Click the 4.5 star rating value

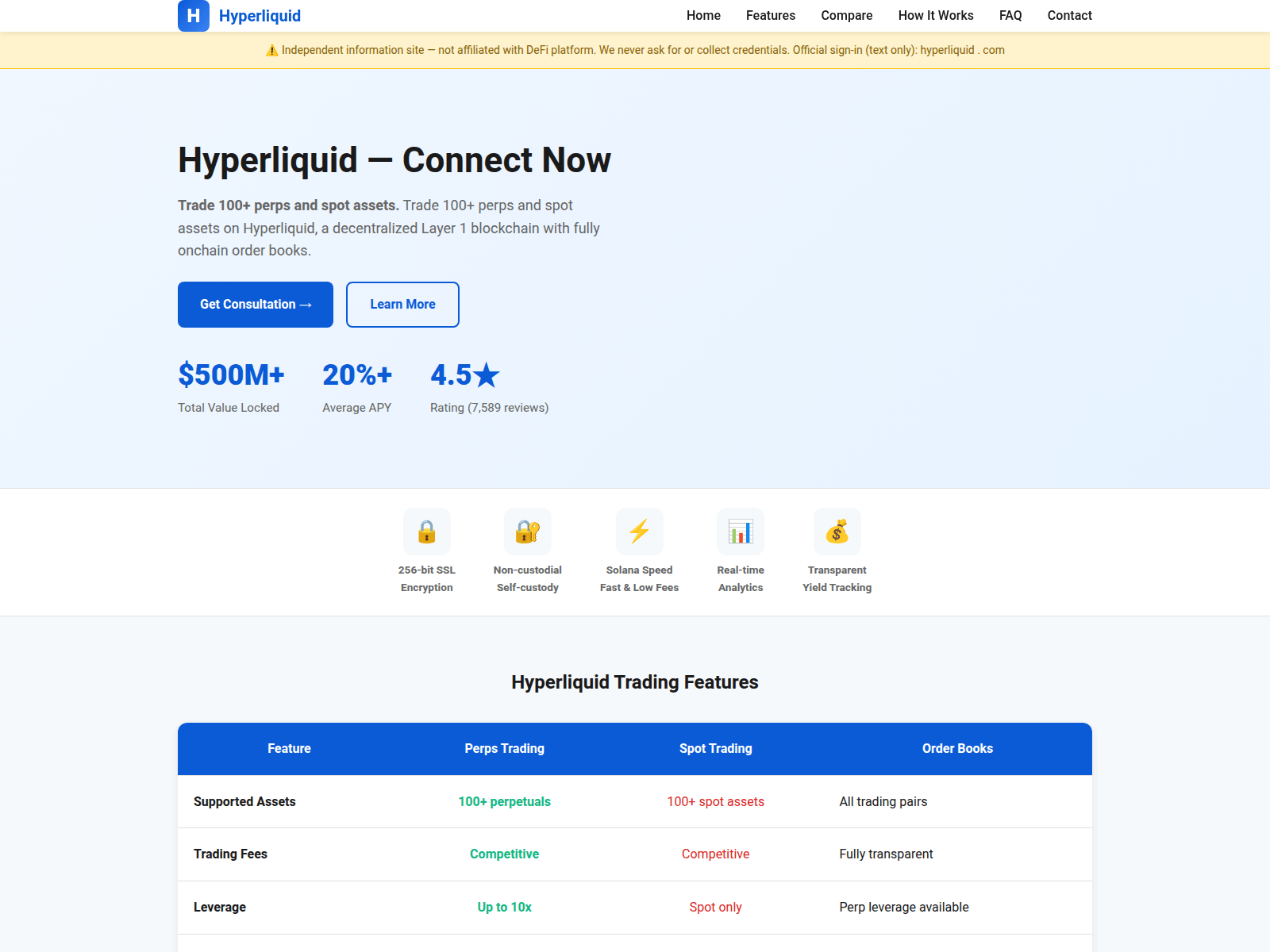[465, 375]
